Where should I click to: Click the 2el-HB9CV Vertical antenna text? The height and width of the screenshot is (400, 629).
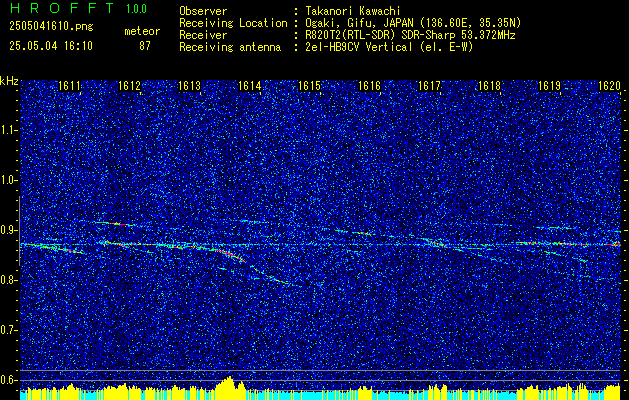[x=390, y=47]
